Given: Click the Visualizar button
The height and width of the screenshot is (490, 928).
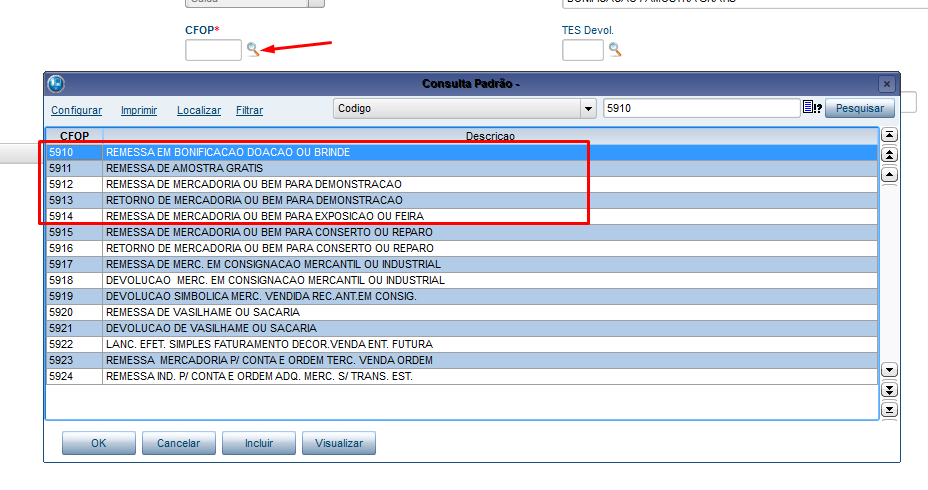Looking at the screenshot, I should pyautogui.click(x=339, y=443).
